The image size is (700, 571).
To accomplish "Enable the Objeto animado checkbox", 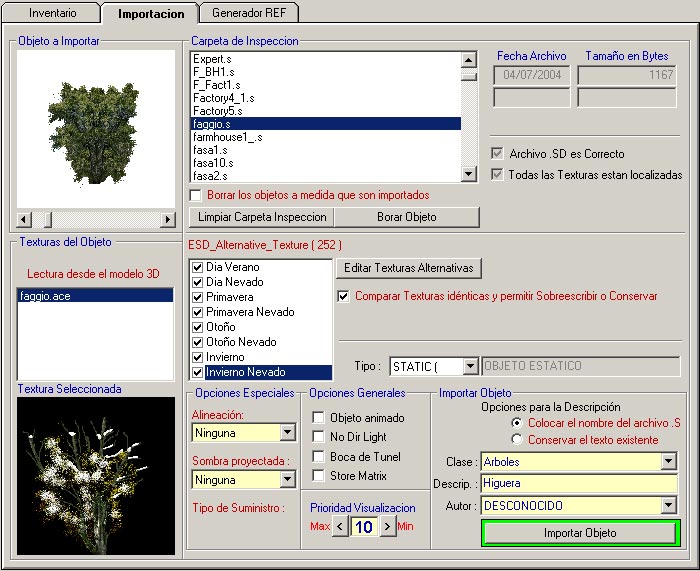I will pos(319,418).
